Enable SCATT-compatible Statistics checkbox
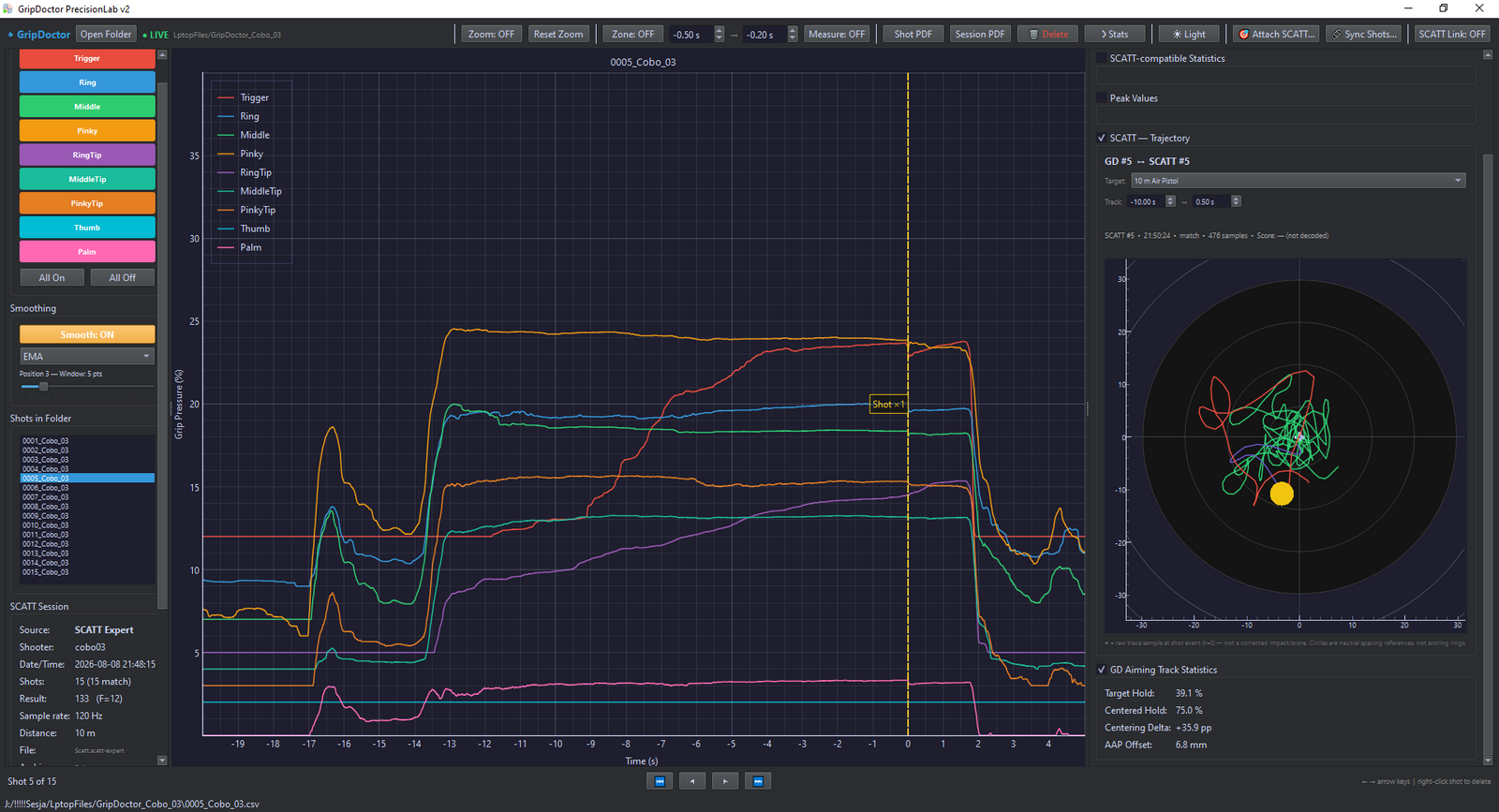Screen dimensions: 1499x812 click(x=1102, y=58)
